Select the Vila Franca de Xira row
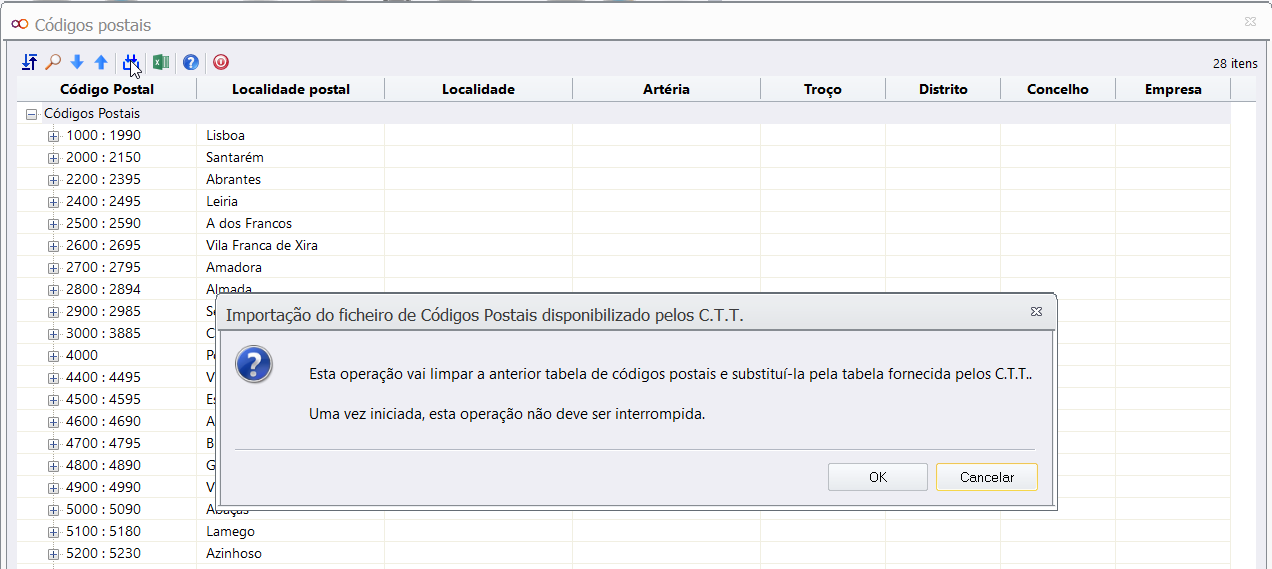The height and width of the screenshot is (569, 1272). tap(262, 245)
